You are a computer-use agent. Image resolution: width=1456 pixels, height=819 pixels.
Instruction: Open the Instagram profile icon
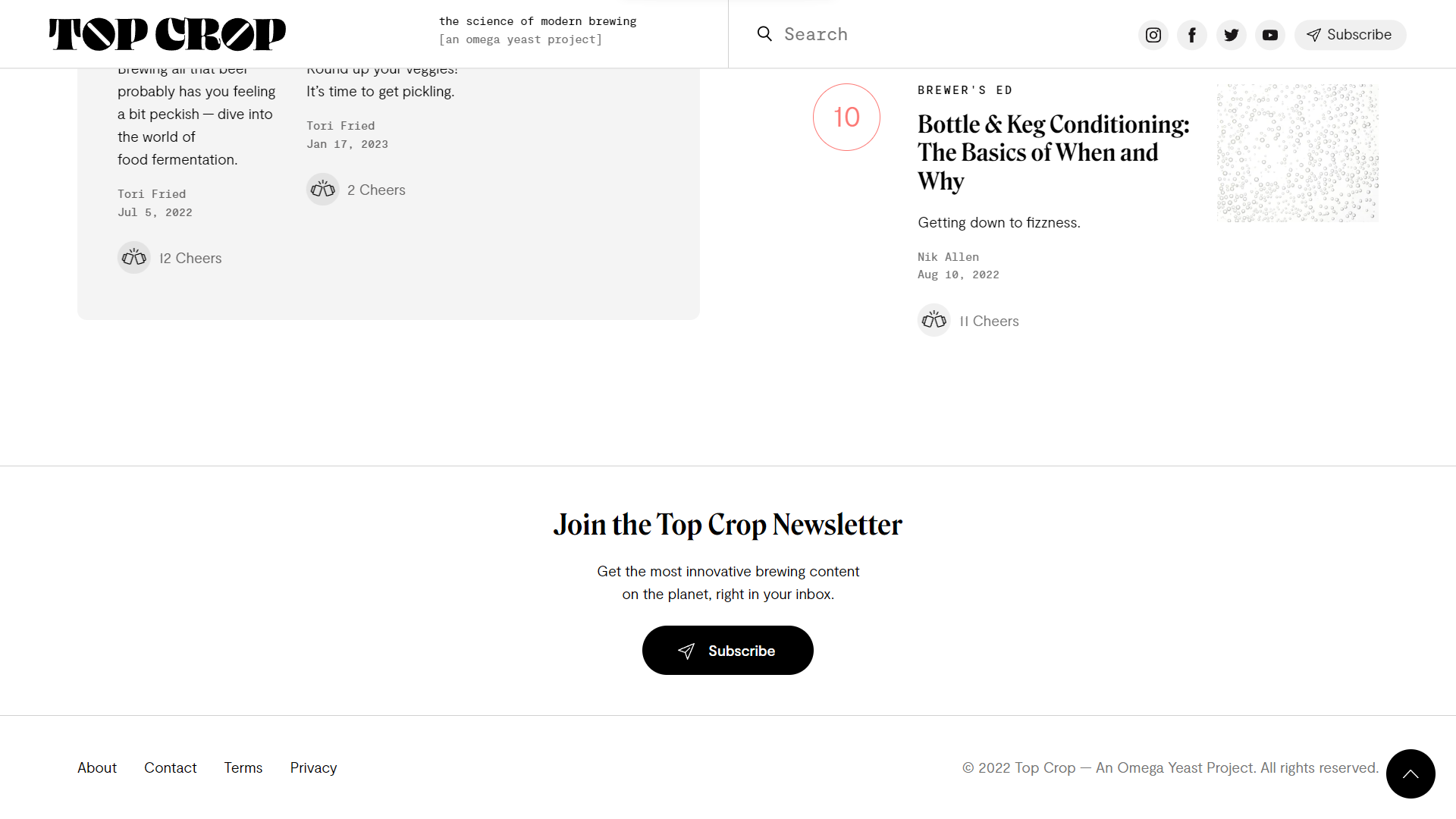pyautogui.click(x=1153, y=35)
